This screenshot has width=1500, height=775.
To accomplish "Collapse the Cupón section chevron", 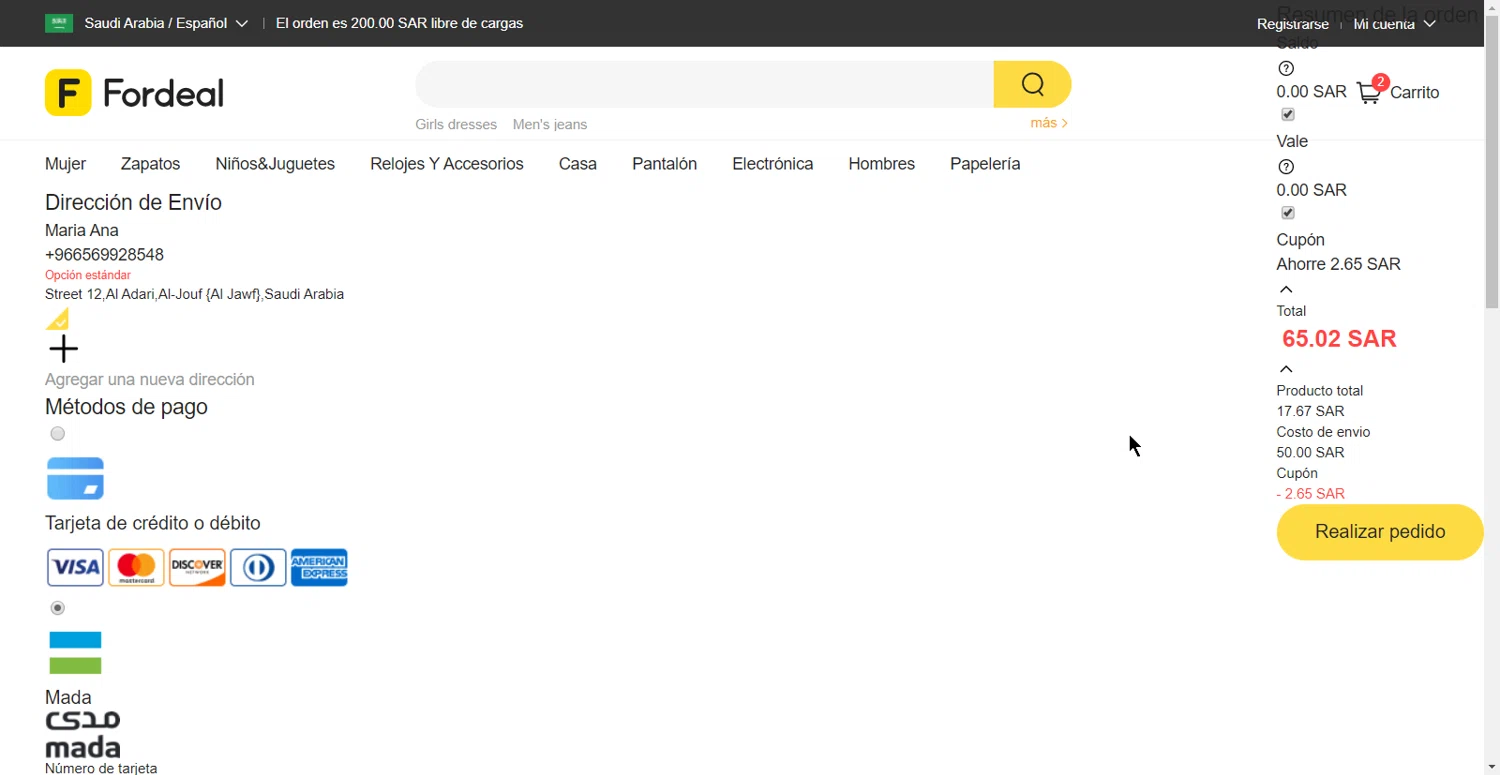I will 1286,290.
